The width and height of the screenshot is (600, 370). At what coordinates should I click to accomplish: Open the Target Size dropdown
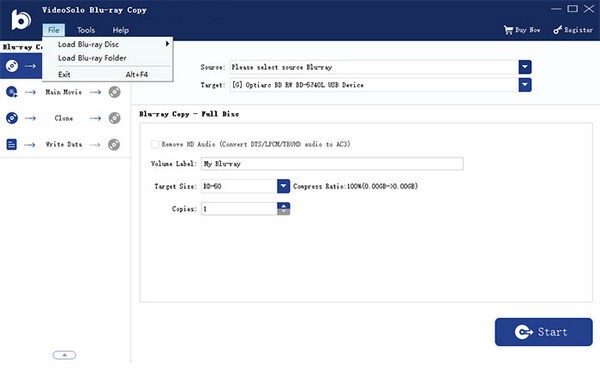click(x=283, y=186)
